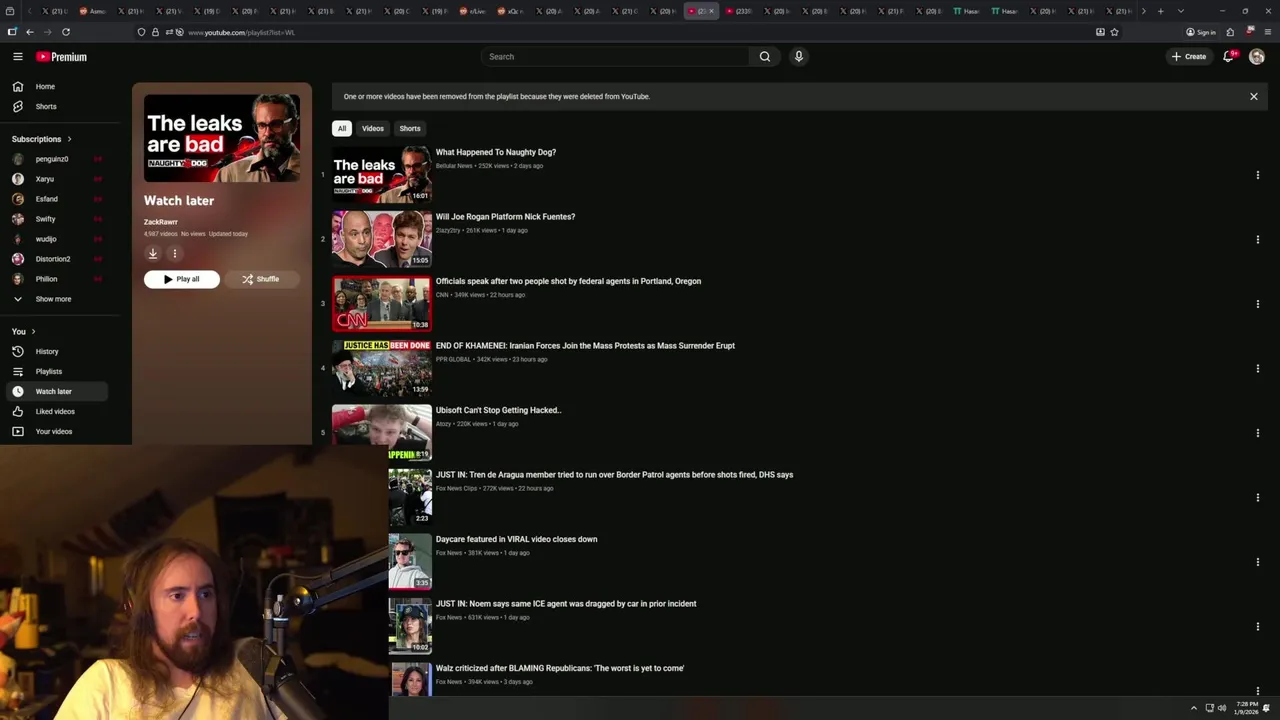
Task: Close the active YouTube browser tab
Action: tap(713, 11)
